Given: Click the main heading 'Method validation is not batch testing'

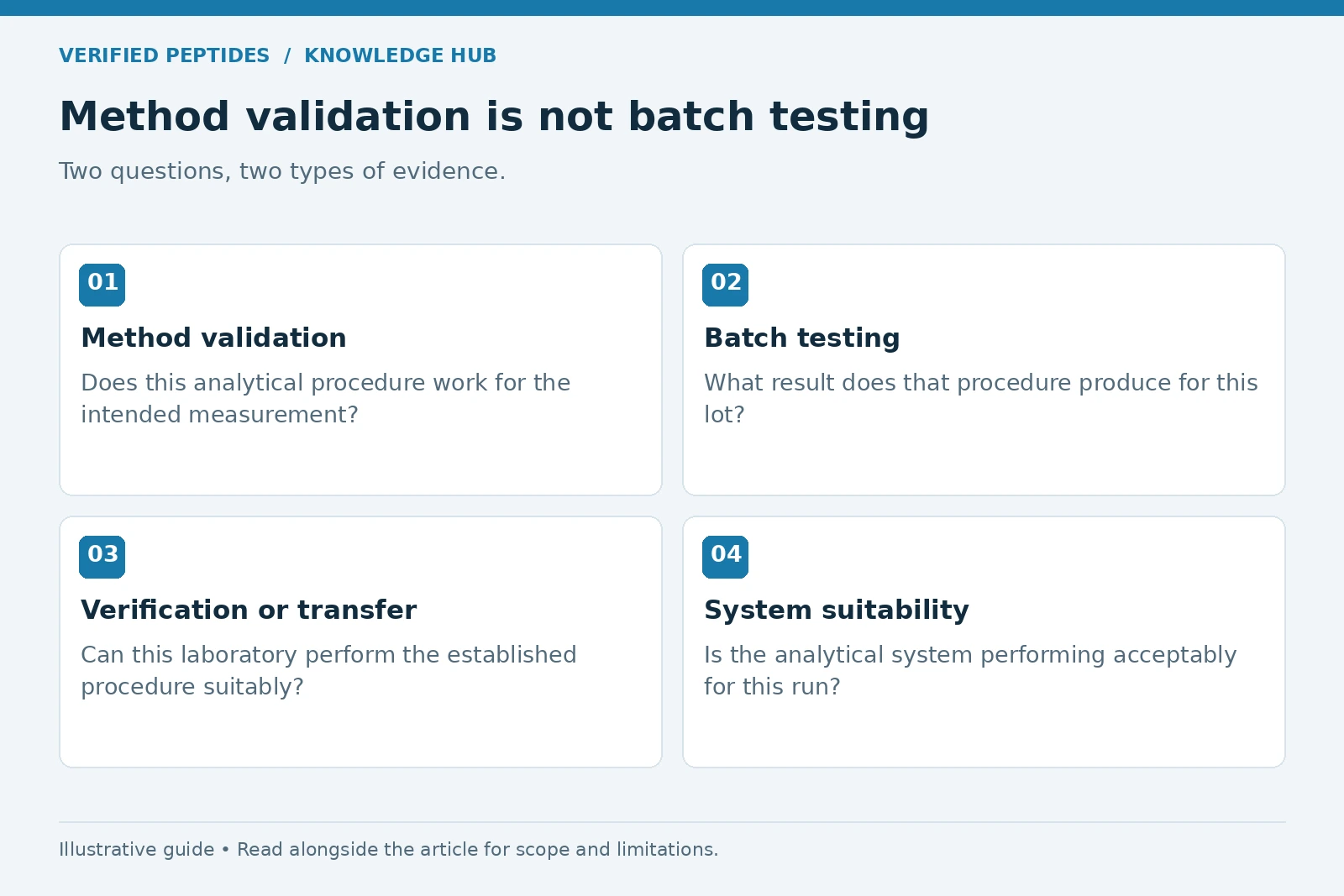Looking at the screenshot, I should click(x=494, y=116).
